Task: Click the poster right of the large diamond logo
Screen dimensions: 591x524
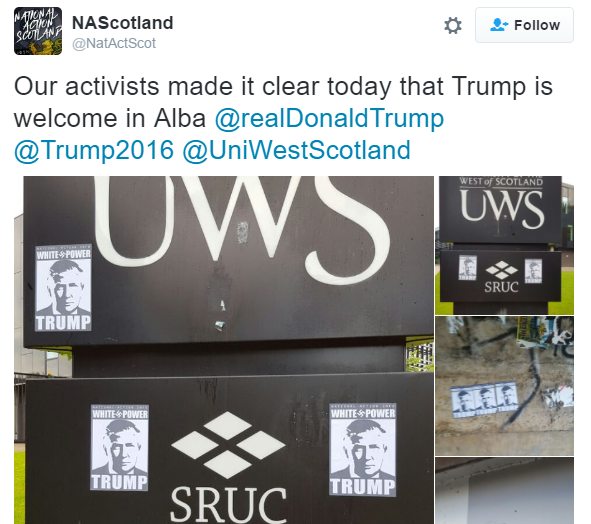Action: 363,450
